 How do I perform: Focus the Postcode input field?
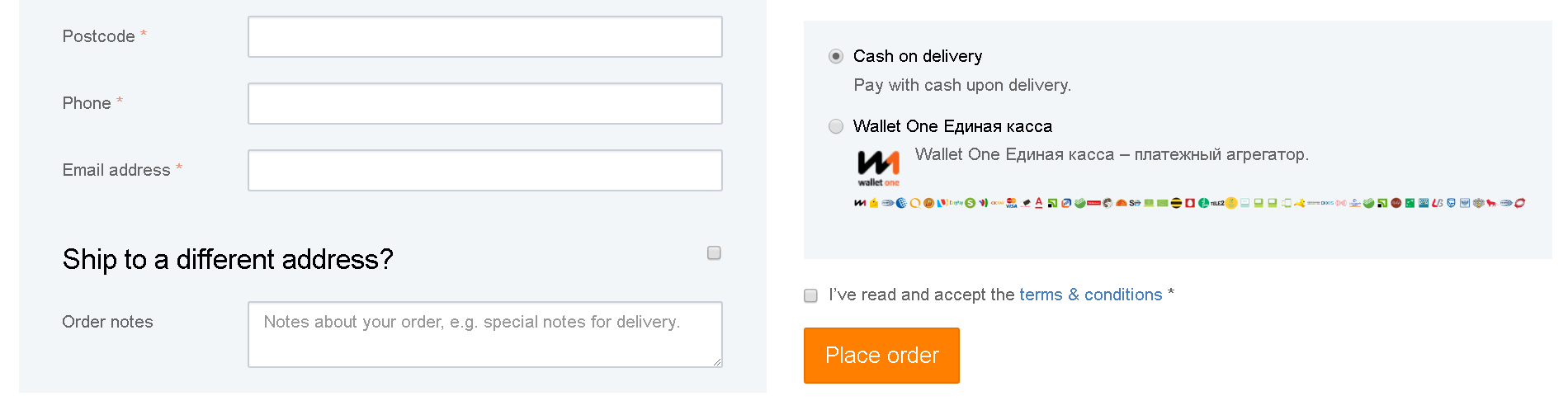tap(485, 36)
